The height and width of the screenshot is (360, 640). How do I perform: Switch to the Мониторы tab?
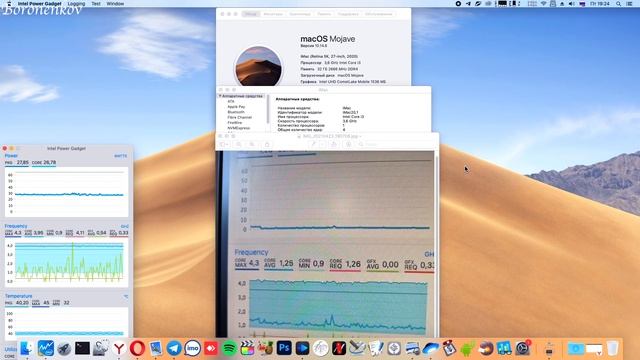273,14
